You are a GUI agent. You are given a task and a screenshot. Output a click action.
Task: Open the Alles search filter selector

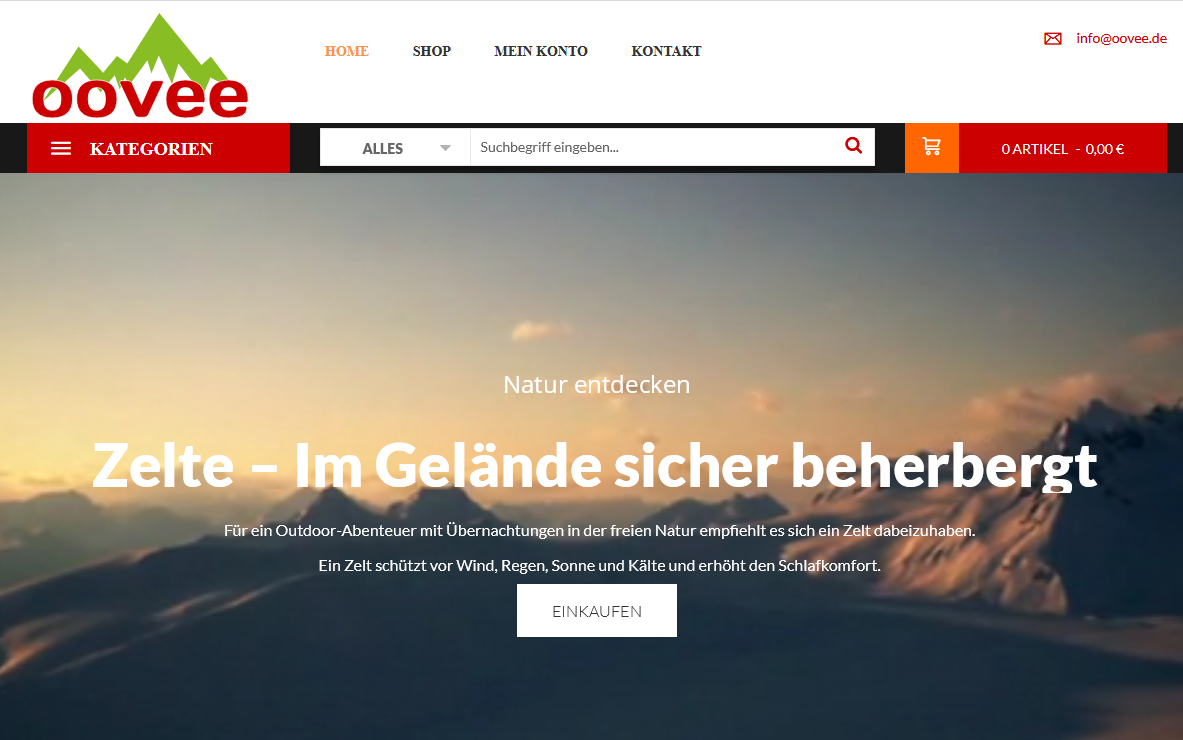(395, 147)
